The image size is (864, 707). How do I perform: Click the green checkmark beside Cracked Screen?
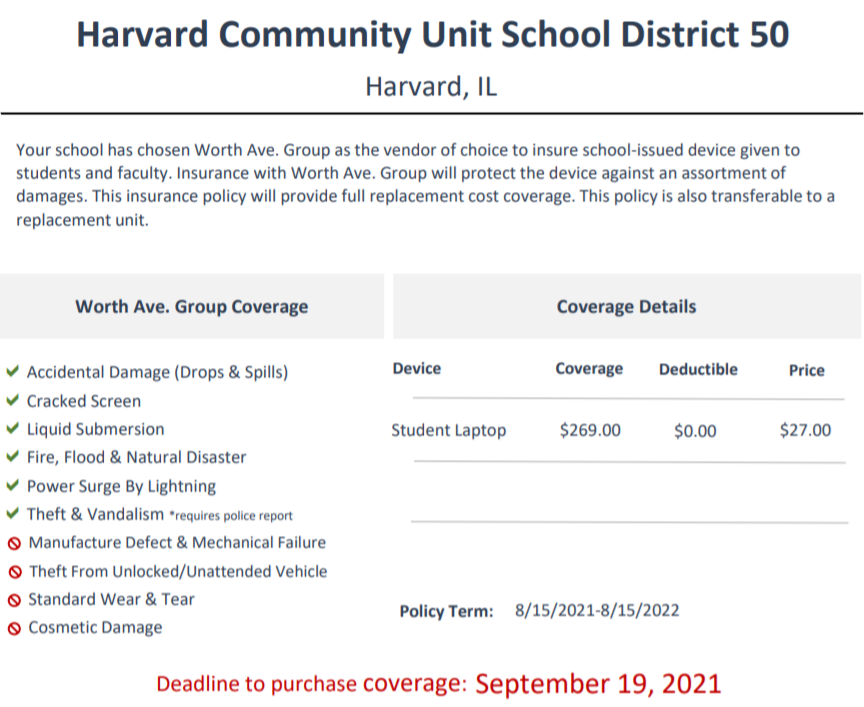point(13,400)
